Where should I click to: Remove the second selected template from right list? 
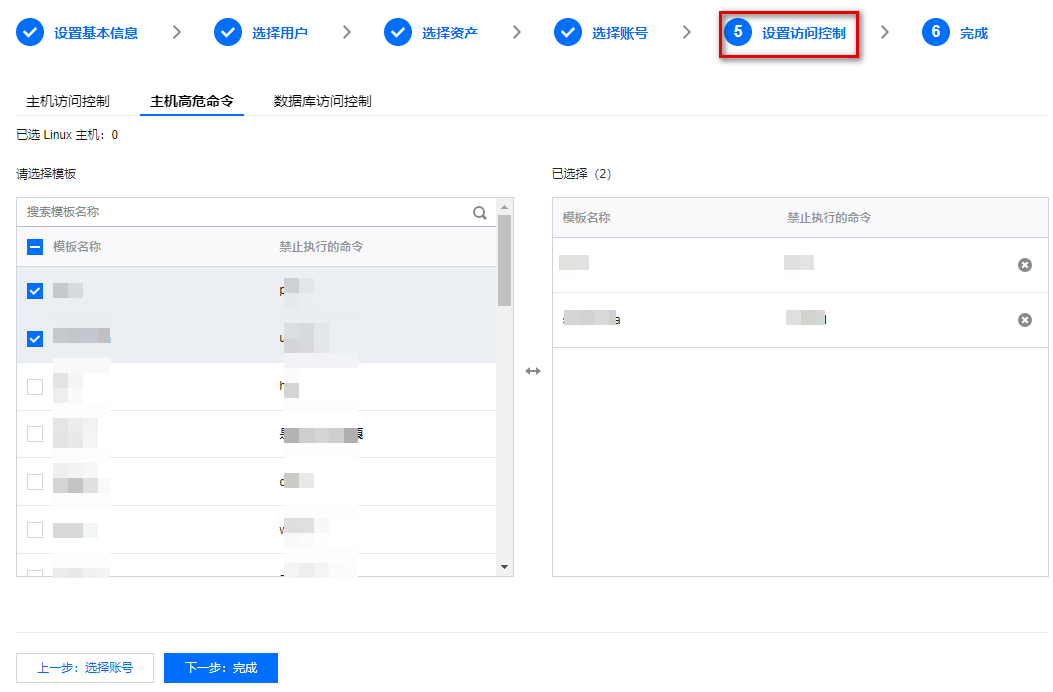click(x=1025, y=320)
